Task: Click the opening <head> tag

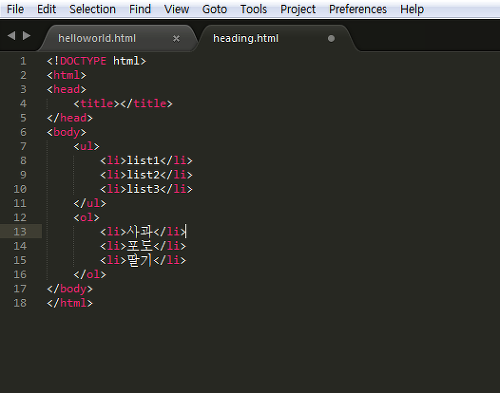Action: click(x=66, y=89)
